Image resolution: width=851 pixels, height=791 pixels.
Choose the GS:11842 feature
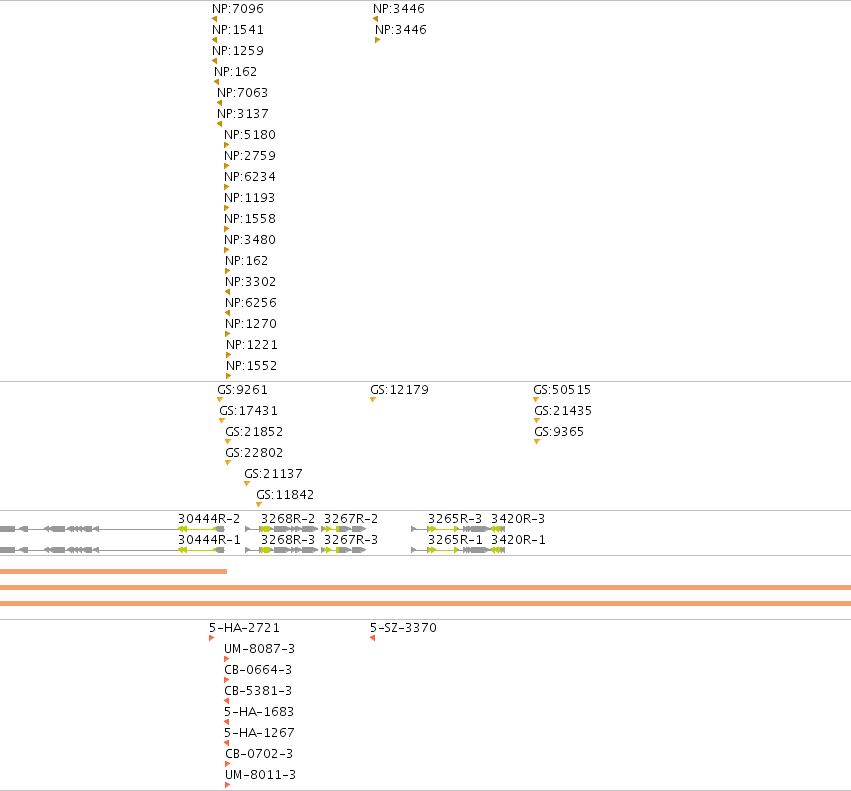[285, 495]
